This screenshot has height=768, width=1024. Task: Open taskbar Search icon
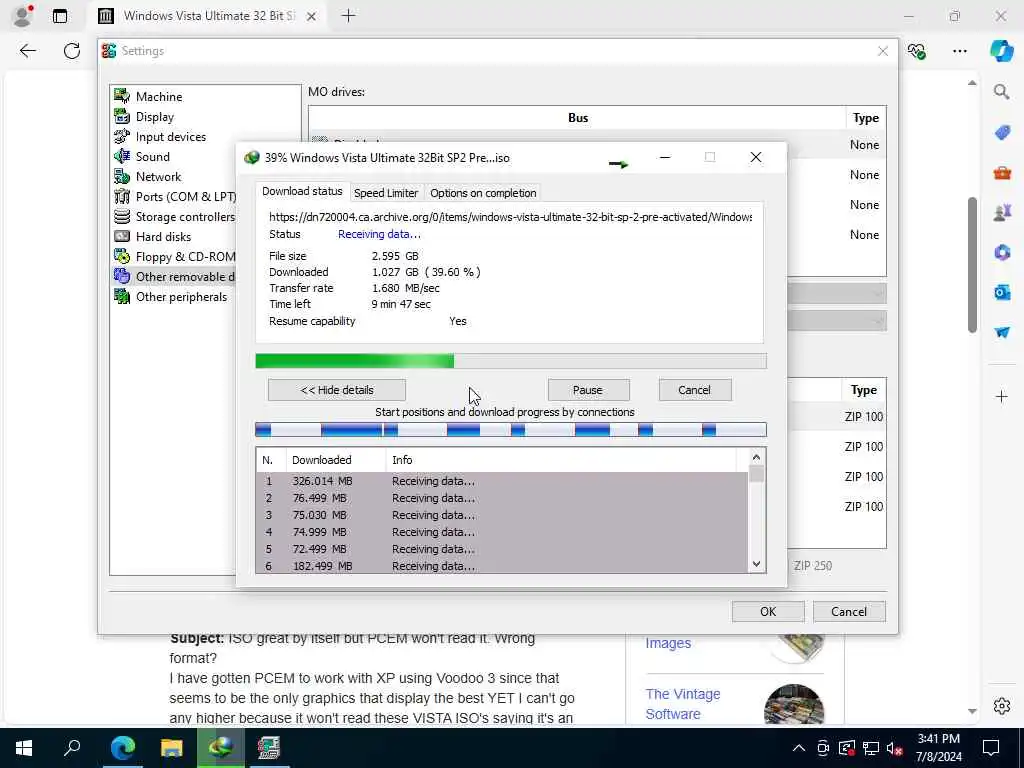(72, 748)
